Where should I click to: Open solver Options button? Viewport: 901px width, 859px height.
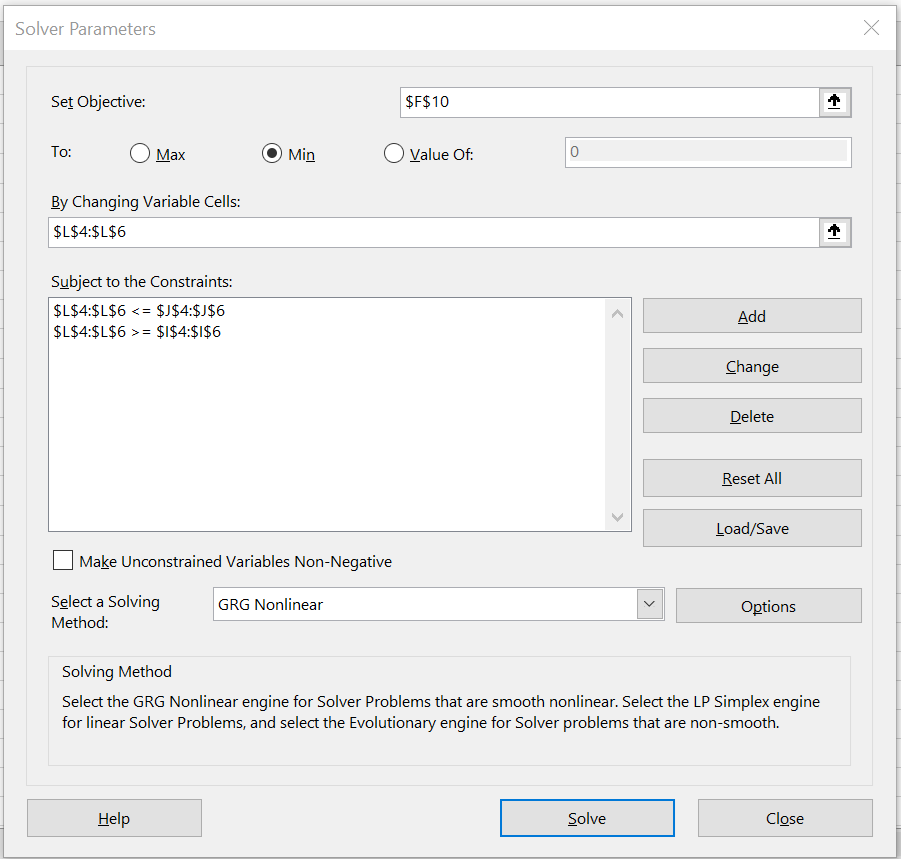[768, 606]
